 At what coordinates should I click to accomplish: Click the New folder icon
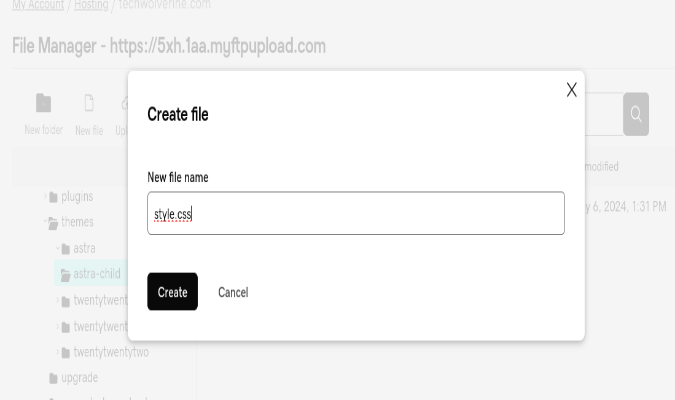tap(43, 103)
